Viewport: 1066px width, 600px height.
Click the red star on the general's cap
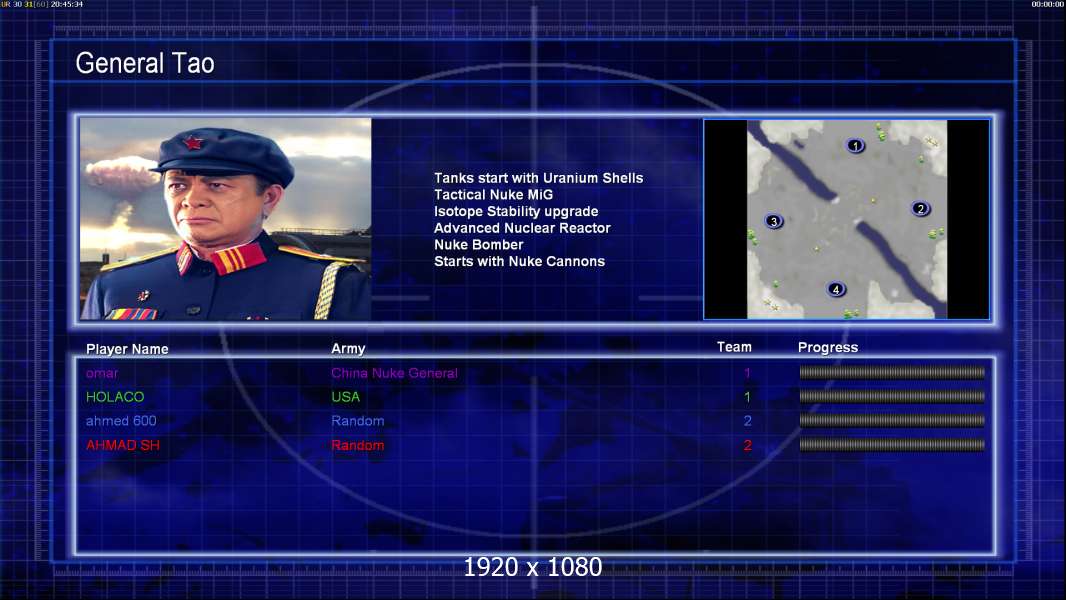pos(193,143)
